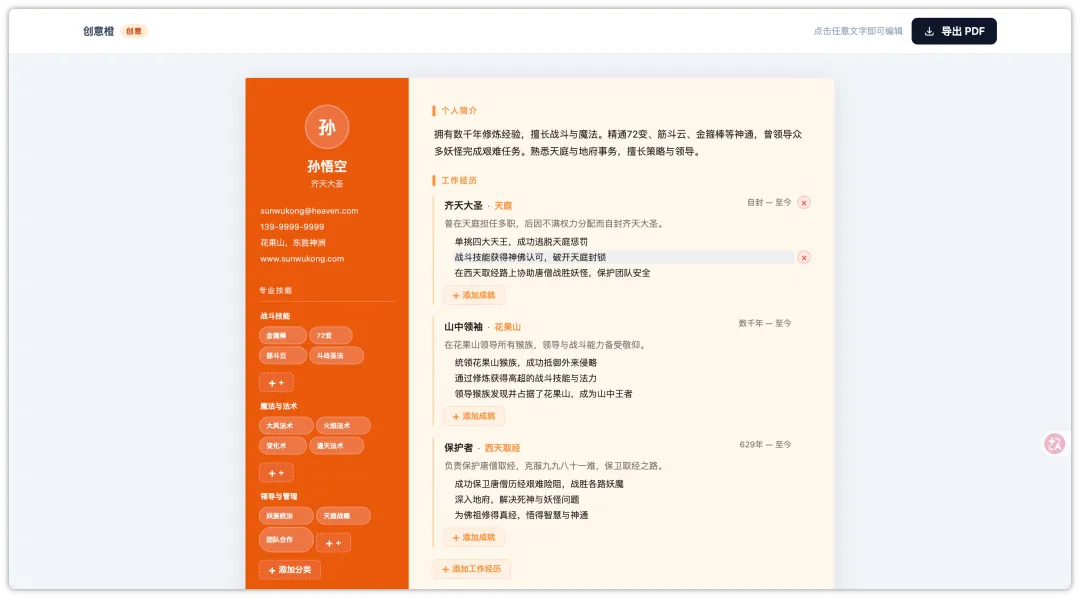Edit email sunwukong@heaven.com
The height and width of the screenshot is (598, 1080).
point(309,211)
